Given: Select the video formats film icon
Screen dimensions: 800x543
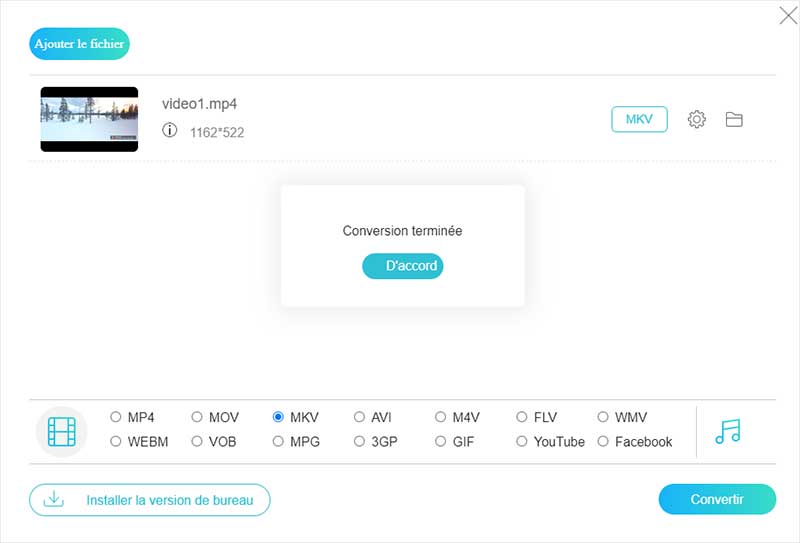Looking at the screenshot, I should 62,431.
